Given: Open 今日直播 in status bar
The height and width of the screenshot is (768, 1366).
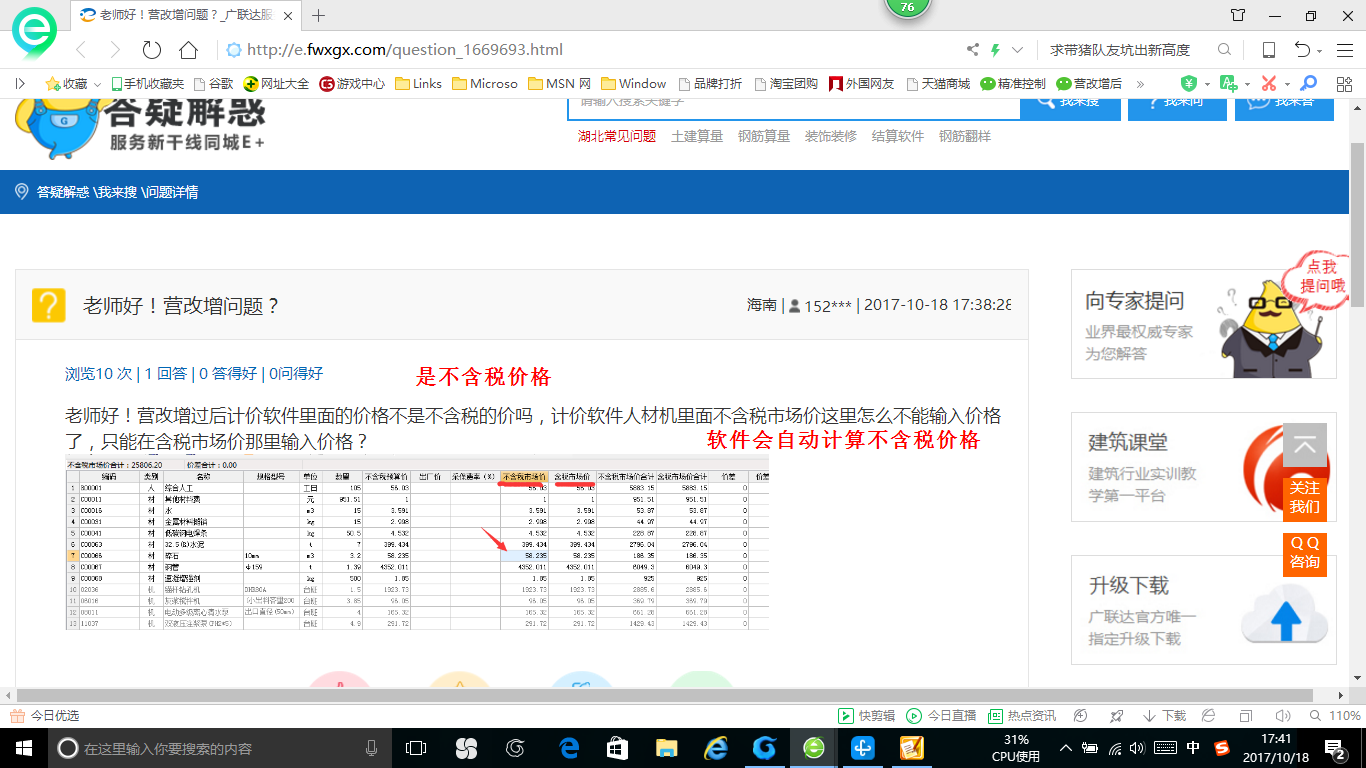Looking at the screenshot, I should tap(941, 716).
